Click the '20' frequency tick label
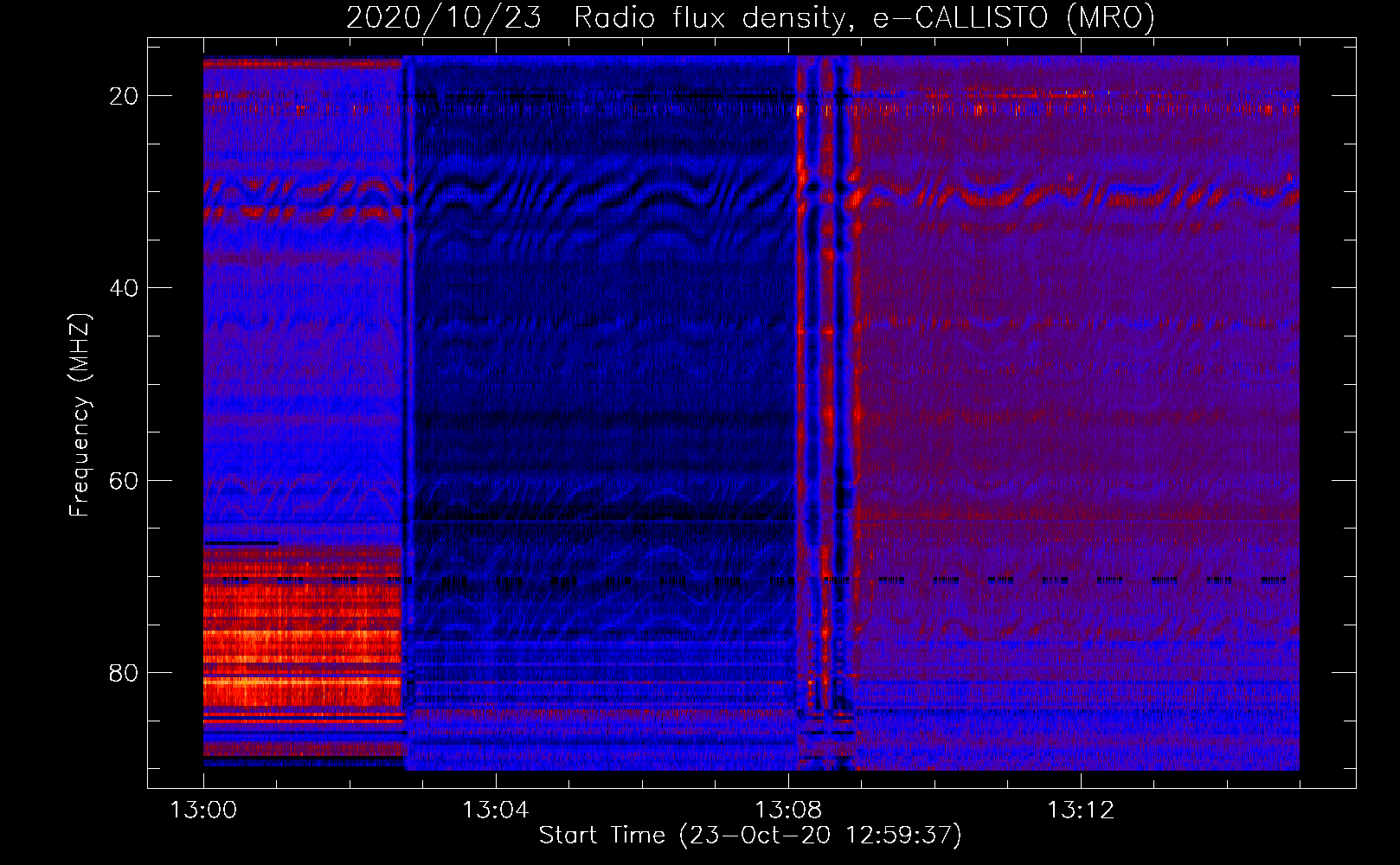The height and width of the screenshot is (865, 1400). [x=124, y=96]
